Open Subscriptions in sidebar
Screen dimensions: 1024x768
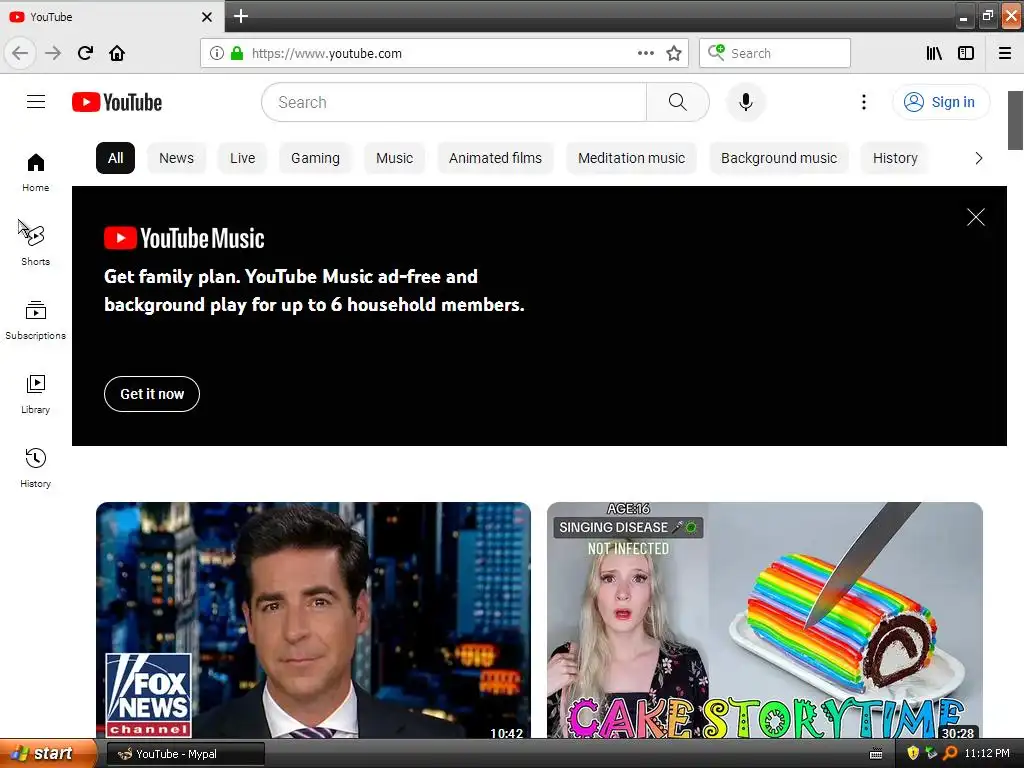35,320
